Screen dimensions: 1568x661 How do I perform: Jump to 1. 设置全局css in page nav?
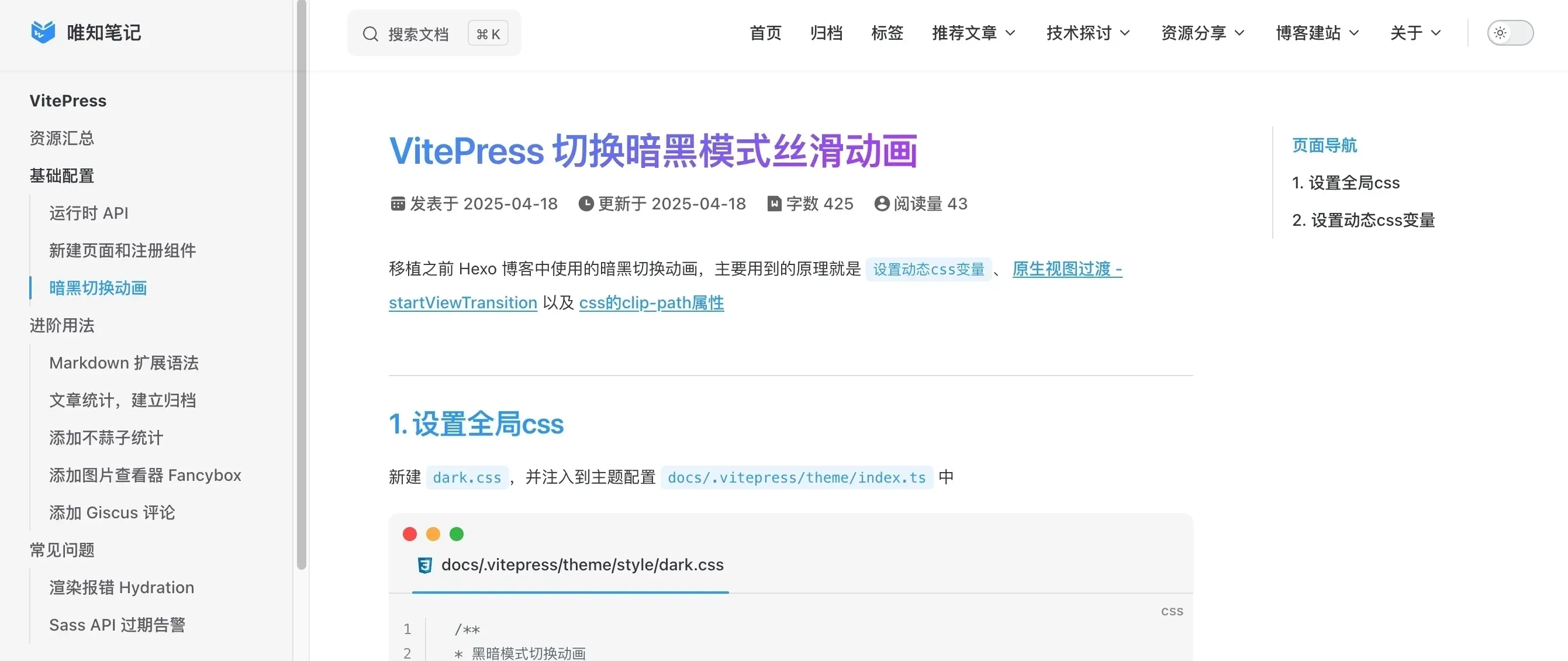1346,183
